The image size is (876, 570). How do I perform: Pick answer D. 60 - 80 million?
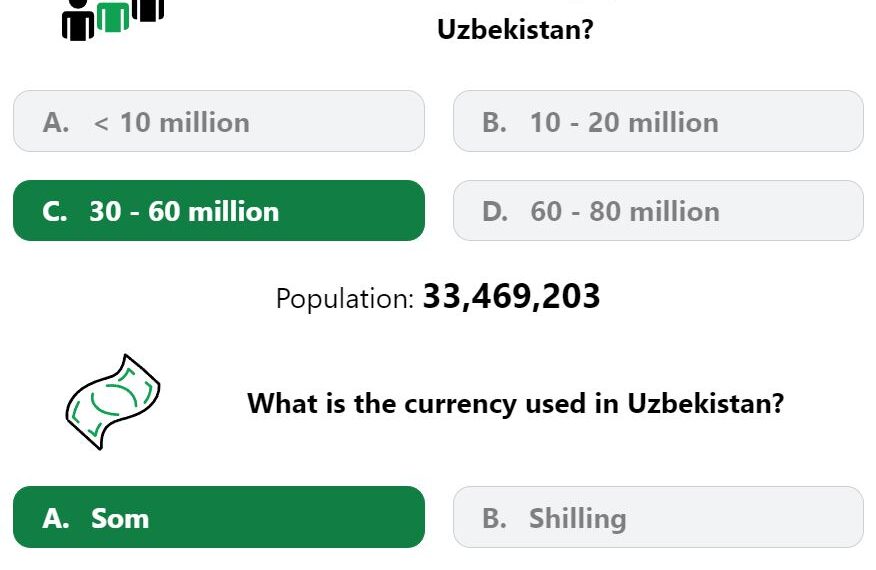coord(658,211)
